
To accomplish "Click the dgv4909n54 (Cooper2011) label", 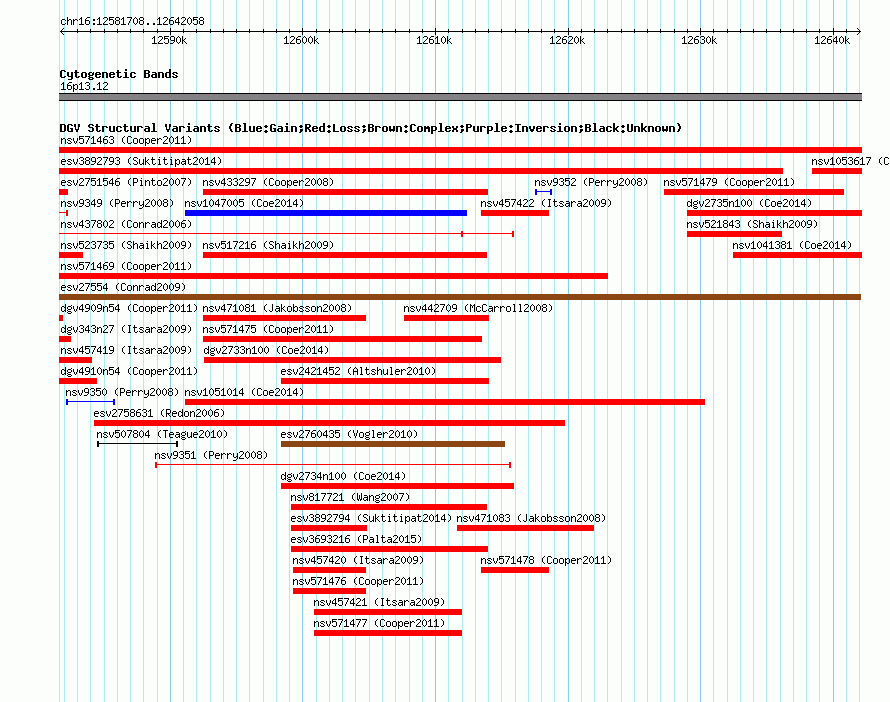I will point(129,308).
